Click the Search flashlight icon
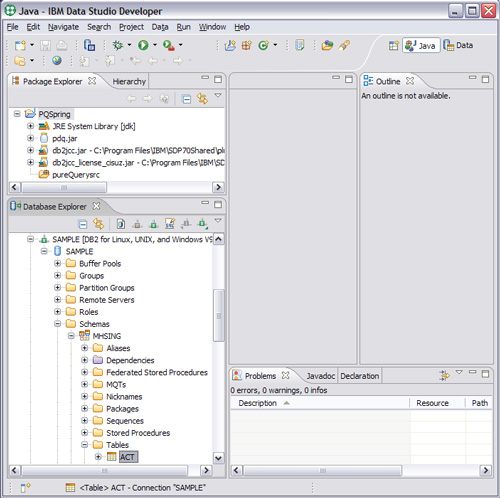The height and width of the screenshot is (498, 500). tap(344, 45)
